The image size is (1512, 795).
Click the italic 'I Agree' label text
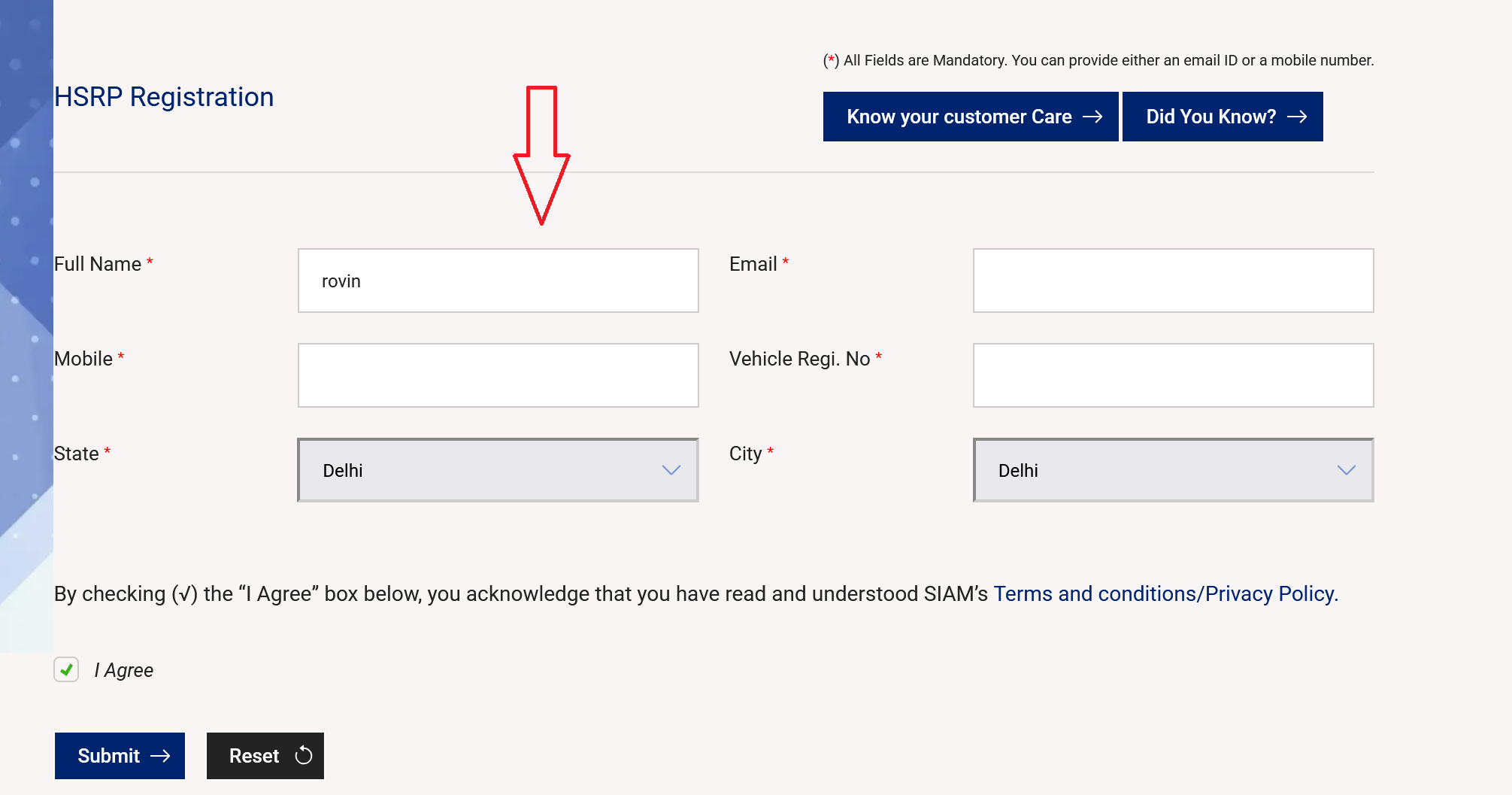tap(124, 670)
